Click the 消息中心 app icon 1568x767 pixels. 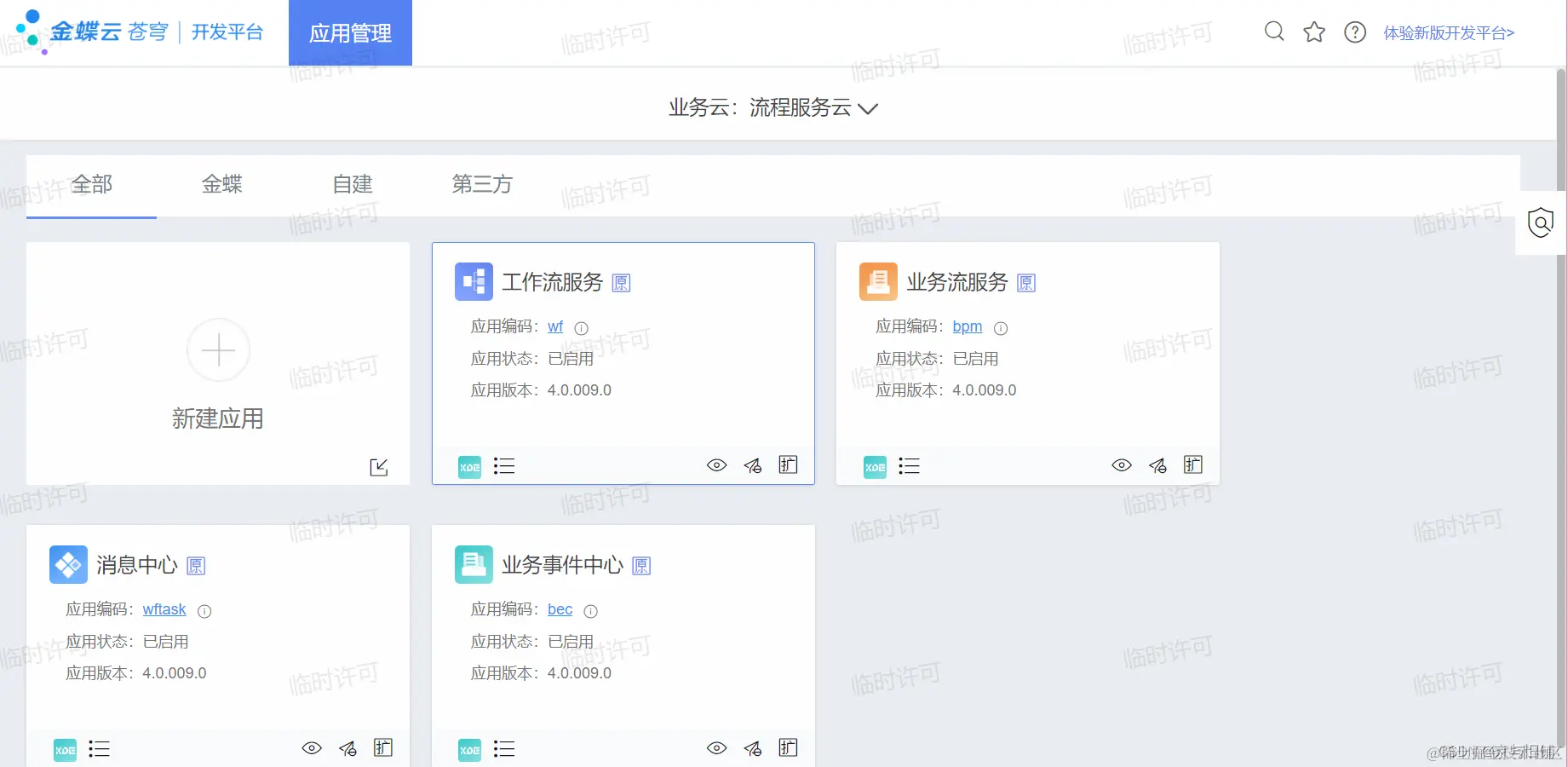pyautogui.click(x=68, y=564)
